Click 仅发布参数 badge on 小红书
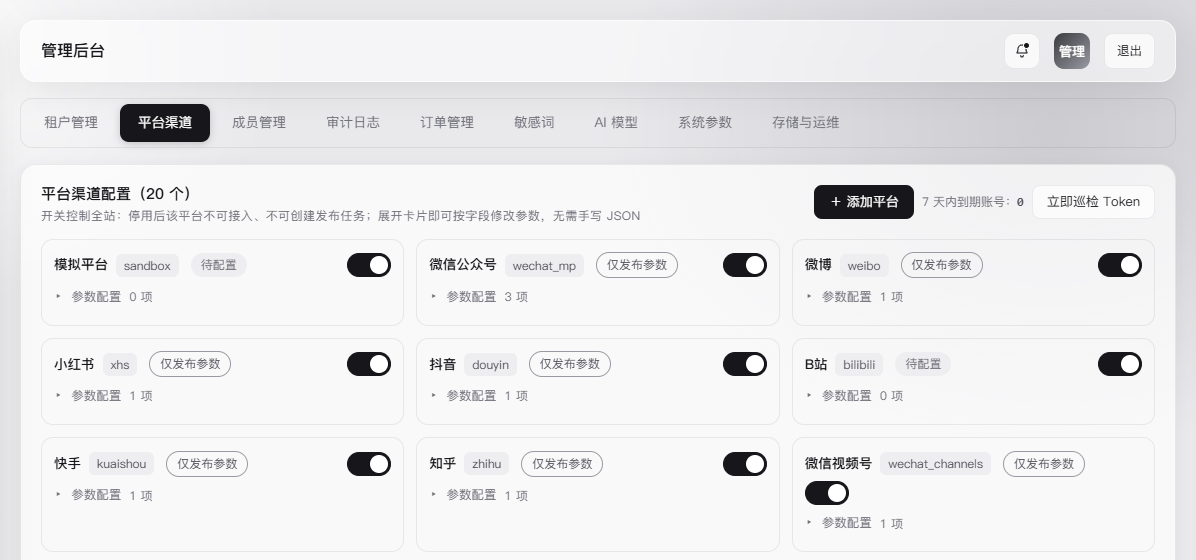The height and width of the screenshot is (560, 1196). 190,365
